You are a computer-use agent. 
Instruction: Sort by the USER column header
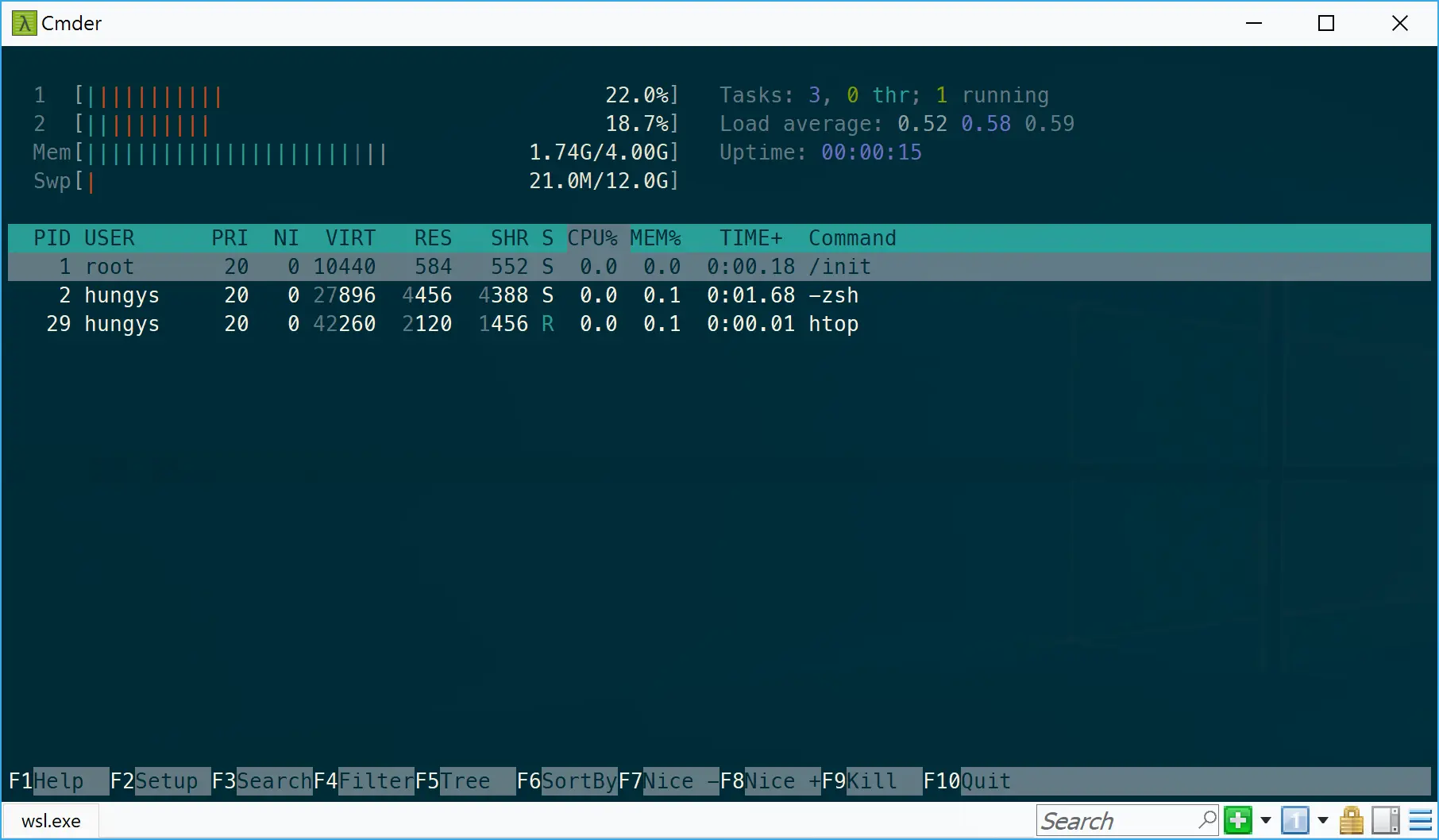pyautogui.click(x=110, y=238)
